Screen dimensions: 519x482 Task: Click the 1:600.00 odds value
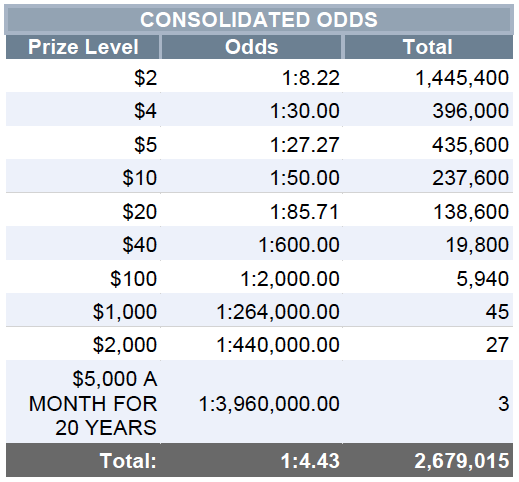(299, 245)
